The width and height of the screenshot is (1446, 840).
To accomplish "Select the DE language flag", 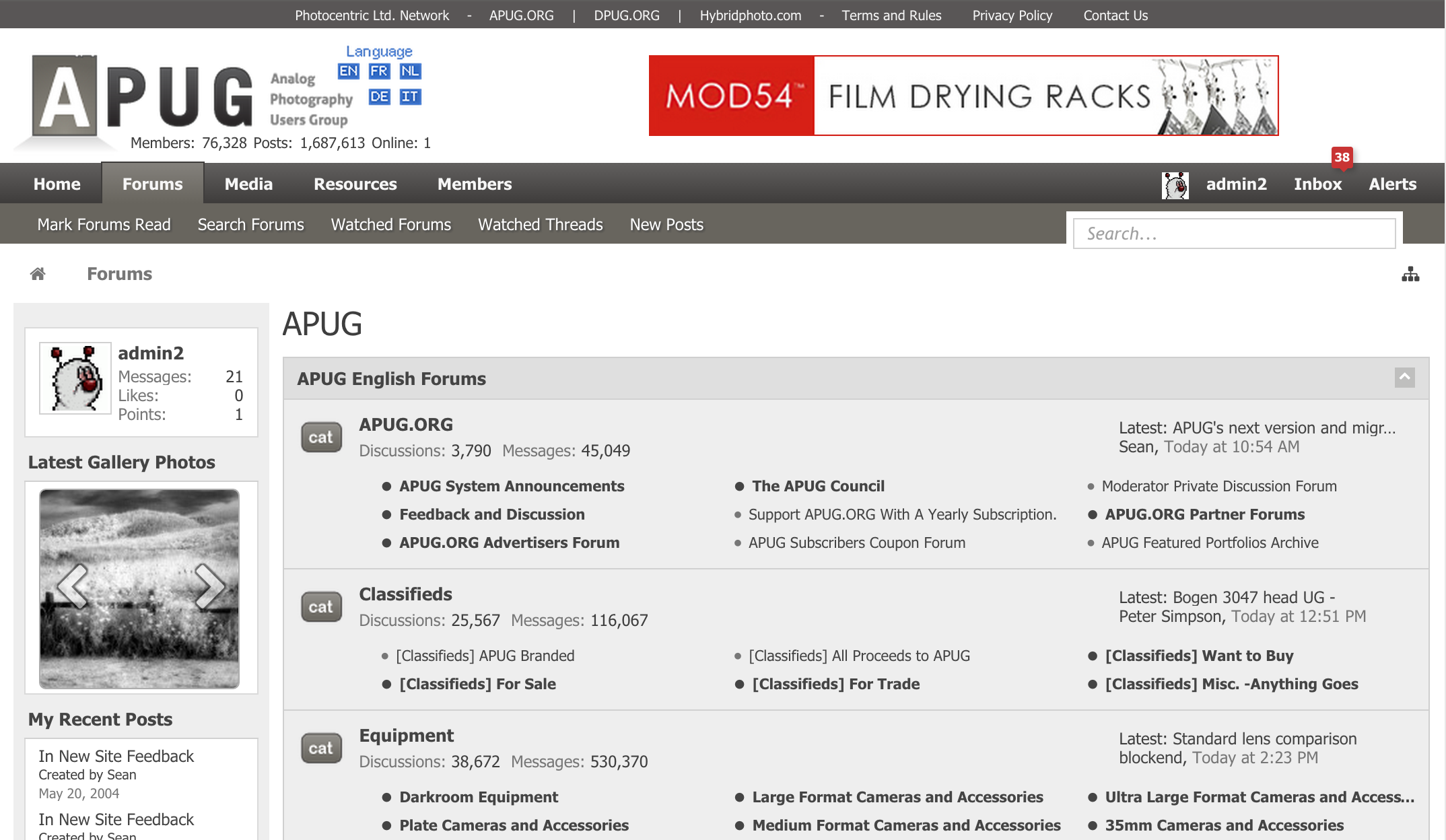I will tap(379, 97).
